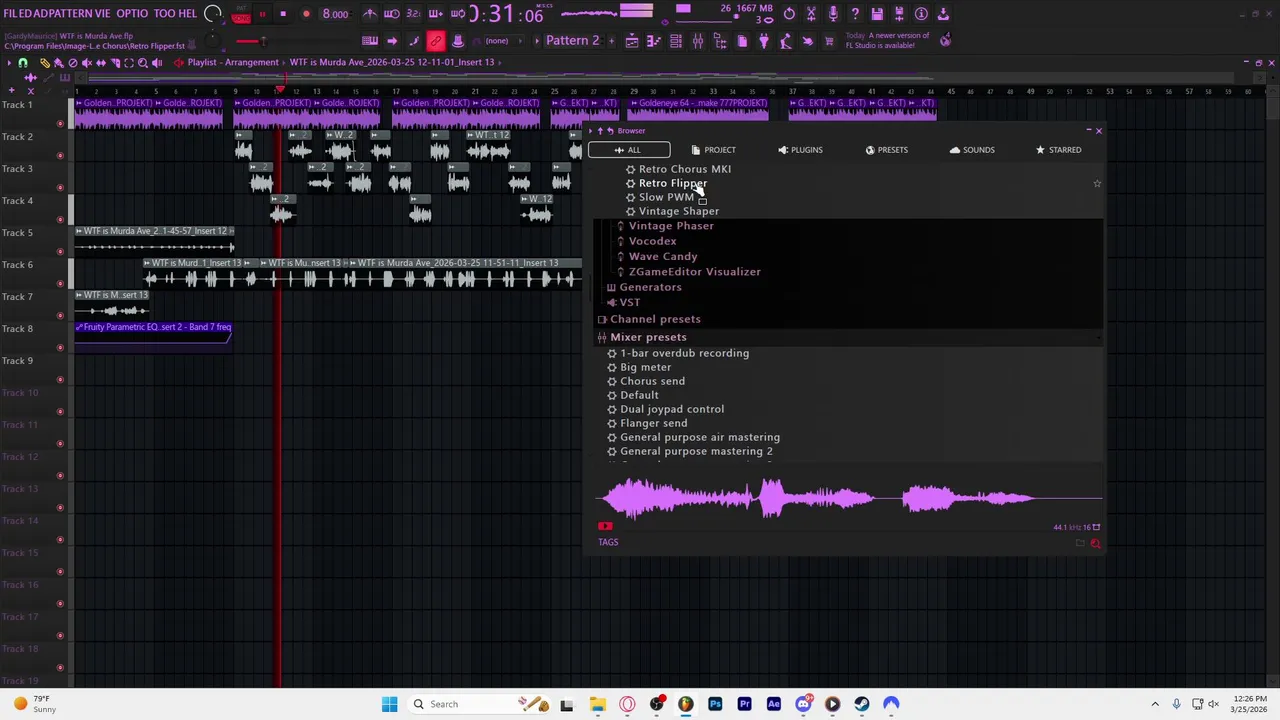1280x720 pixels.
Task: Switch to the PRESETS browser tab
Action: 886,150
